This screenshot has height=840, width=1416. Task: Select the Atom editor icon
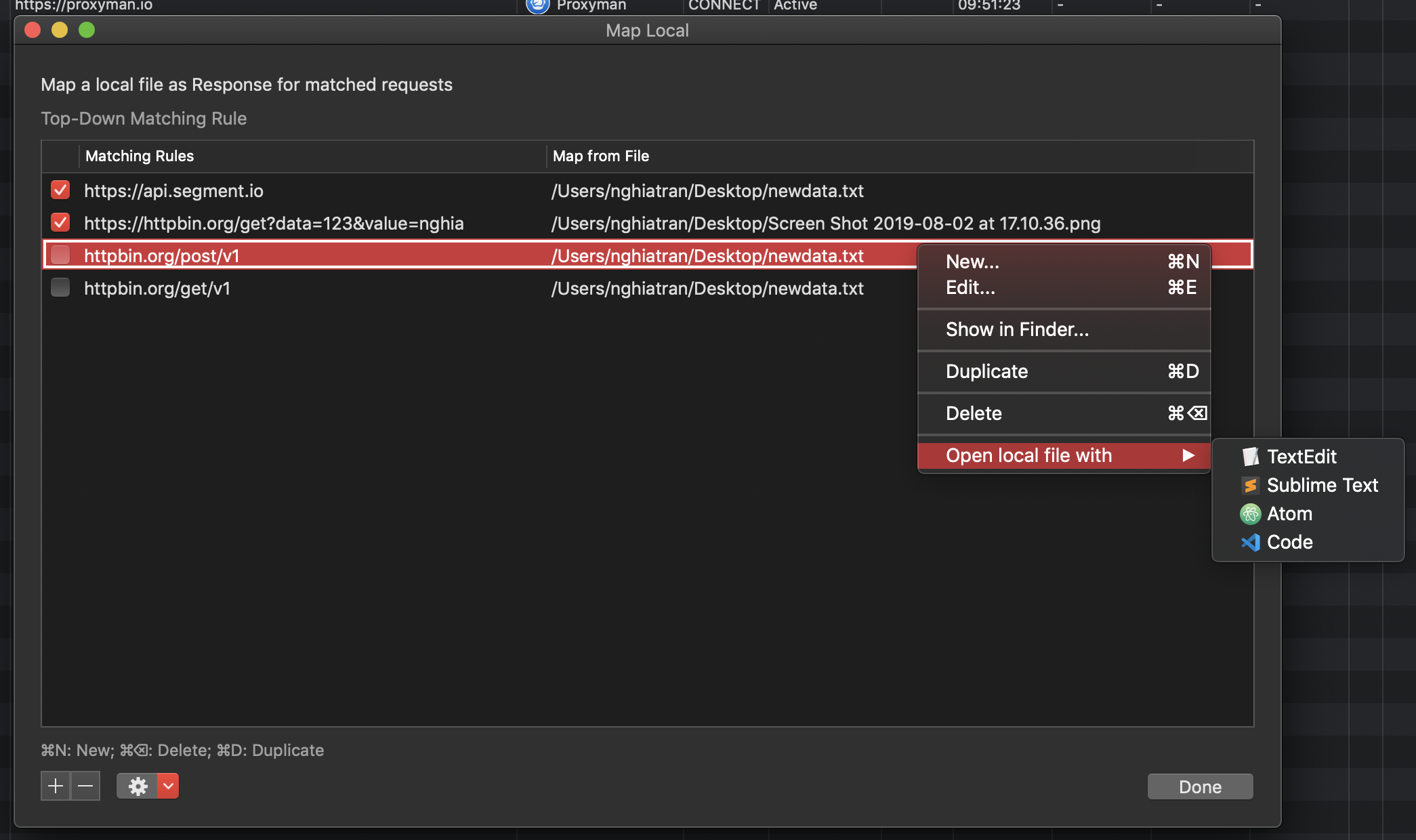[x=1250, y=514]
